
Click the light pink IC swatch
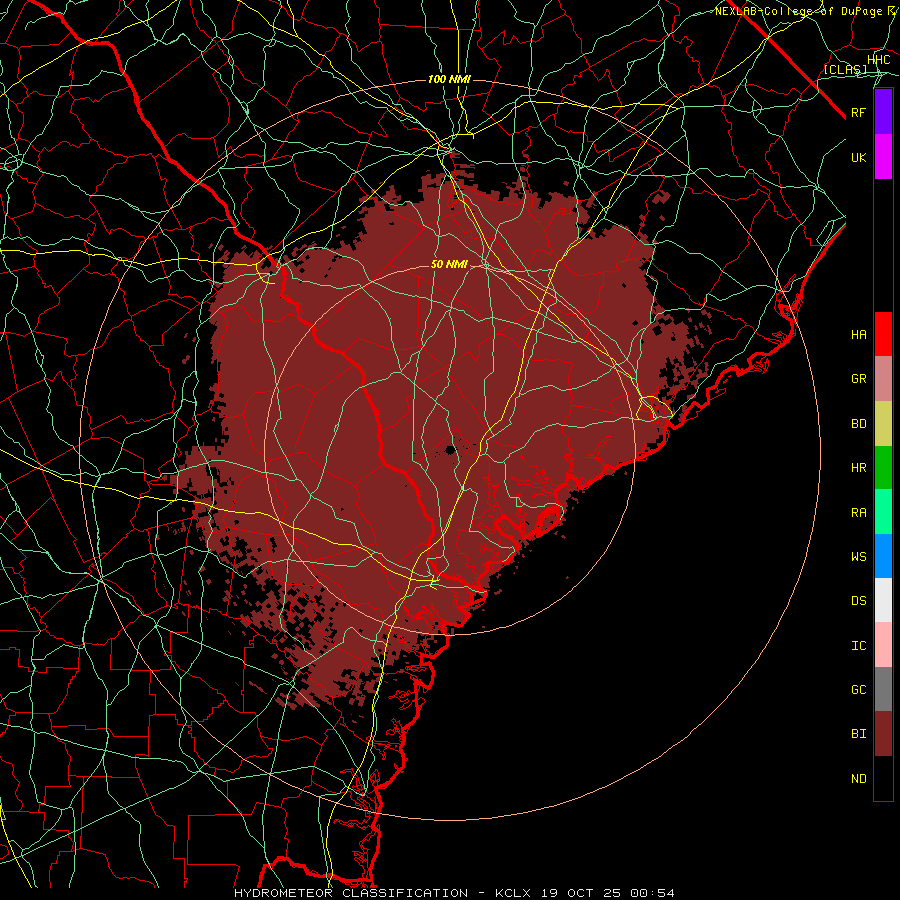[x=883, y=645]
